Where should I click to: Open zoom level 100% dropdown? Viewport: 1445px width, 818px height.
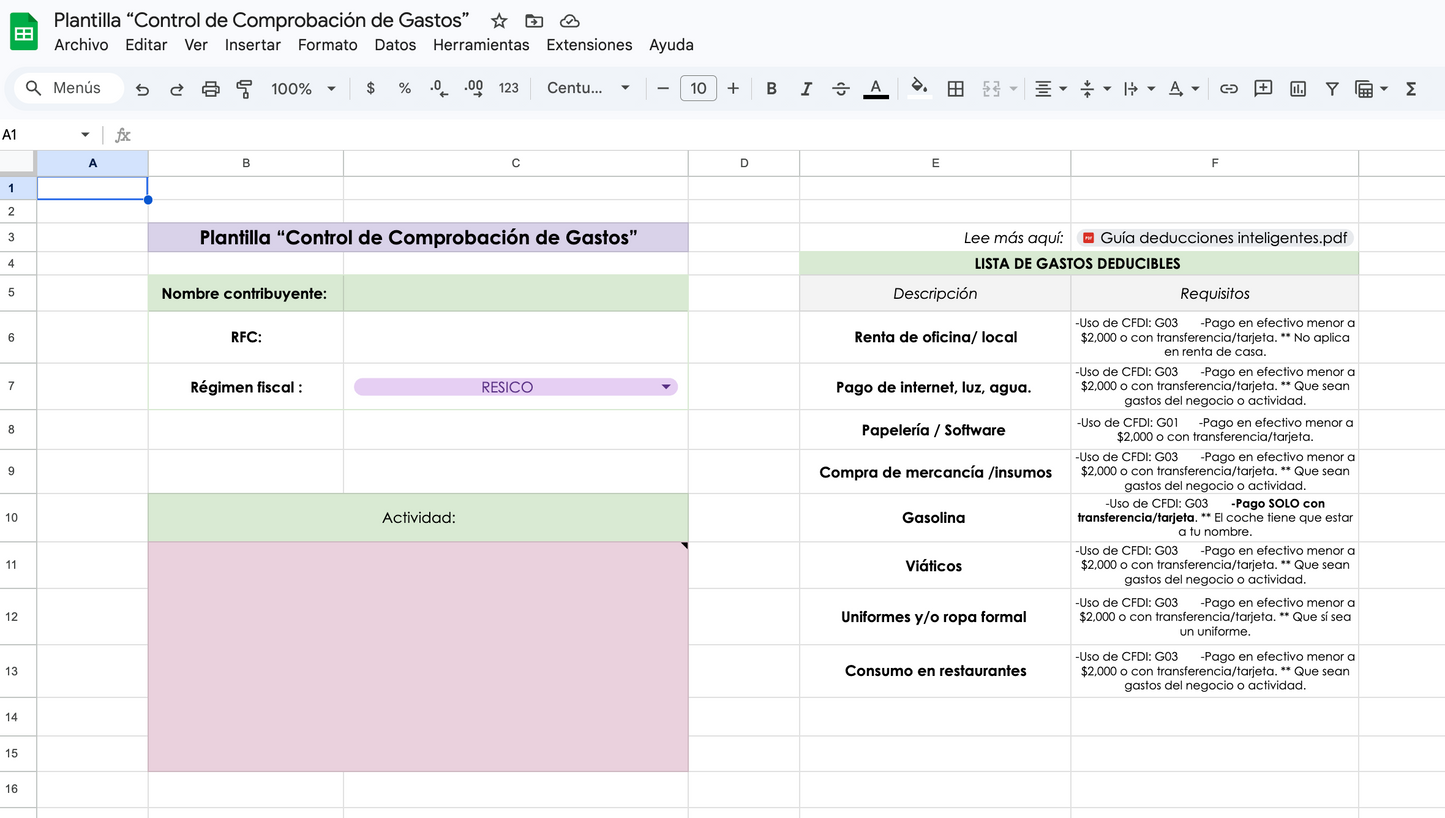(303, 88)
